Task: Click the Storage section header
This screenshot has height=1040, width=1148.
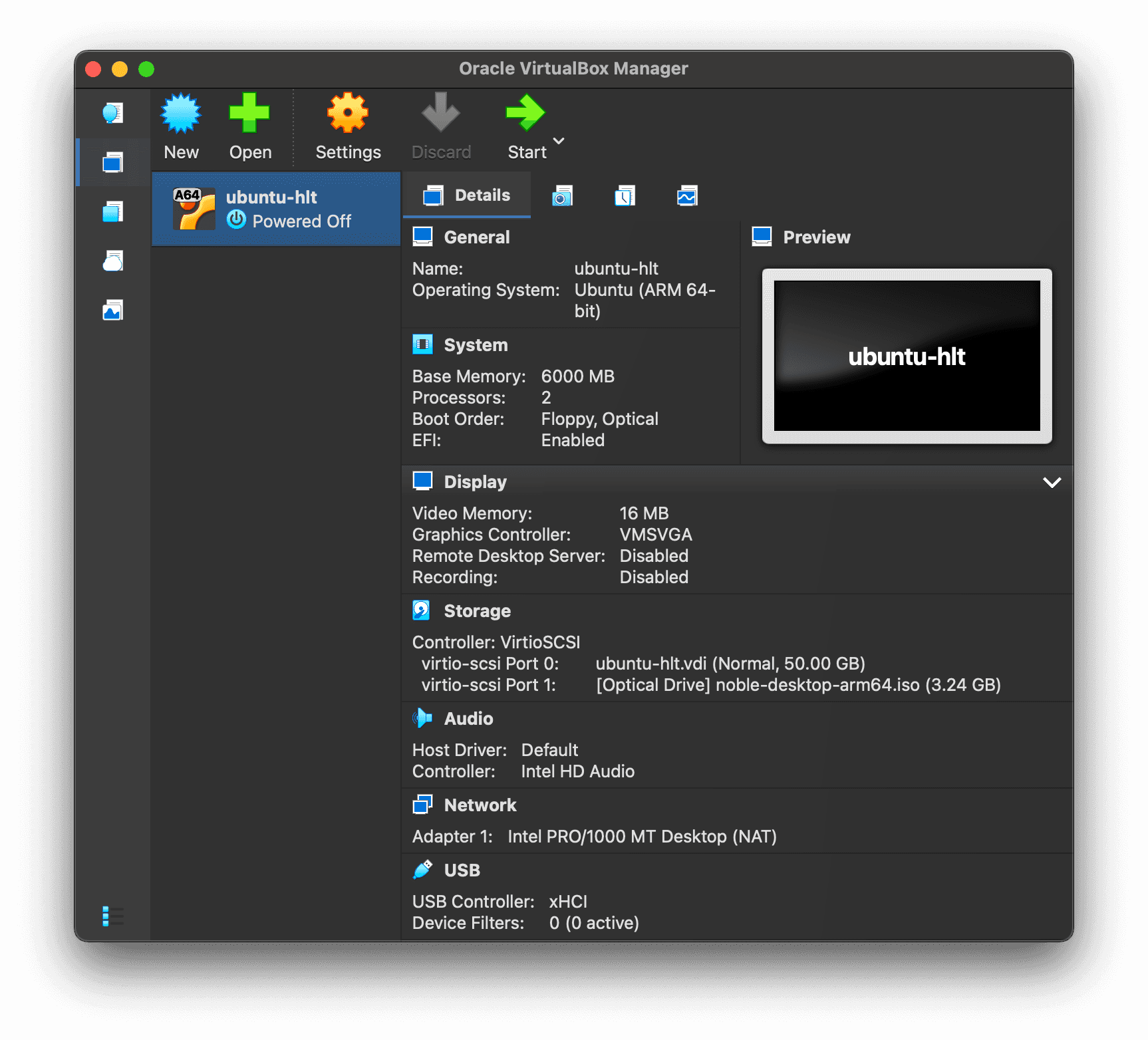Action: [x=478, y=611]
